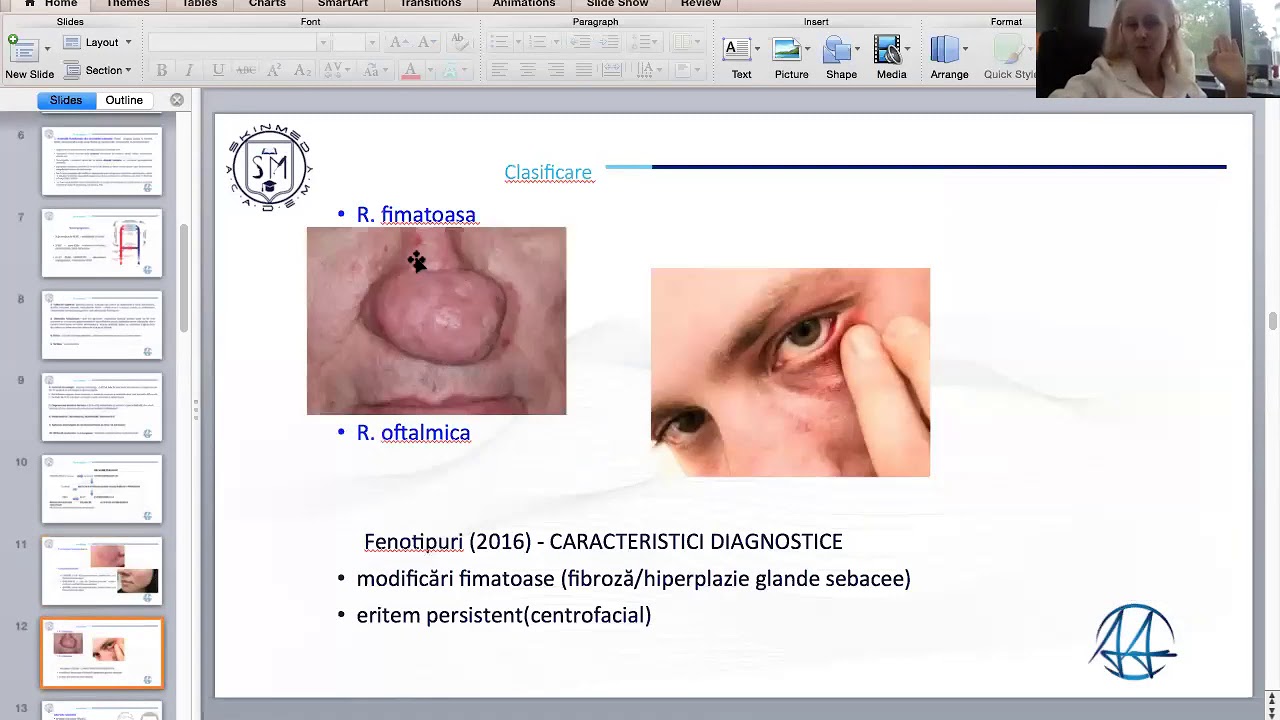
Task: Insert a Shape
Action: 838,58
